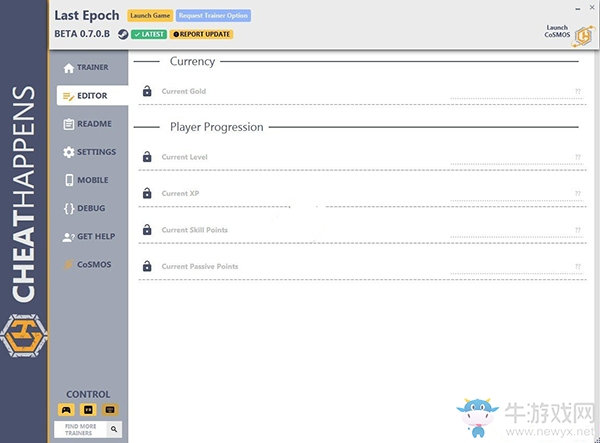The width and height of the screenshot is (600, 443).
Task: Click the search magnifier icon
Action: tap(114, 429)
